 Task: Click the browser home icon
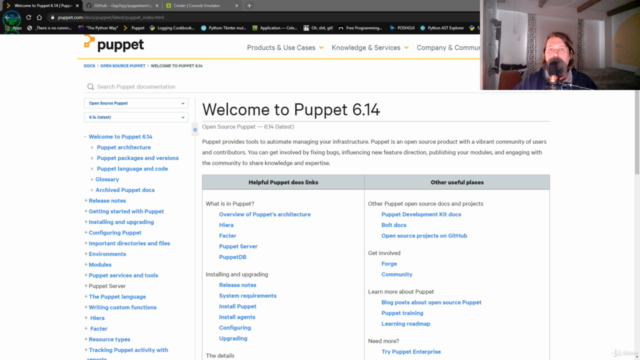click(39, 18)
